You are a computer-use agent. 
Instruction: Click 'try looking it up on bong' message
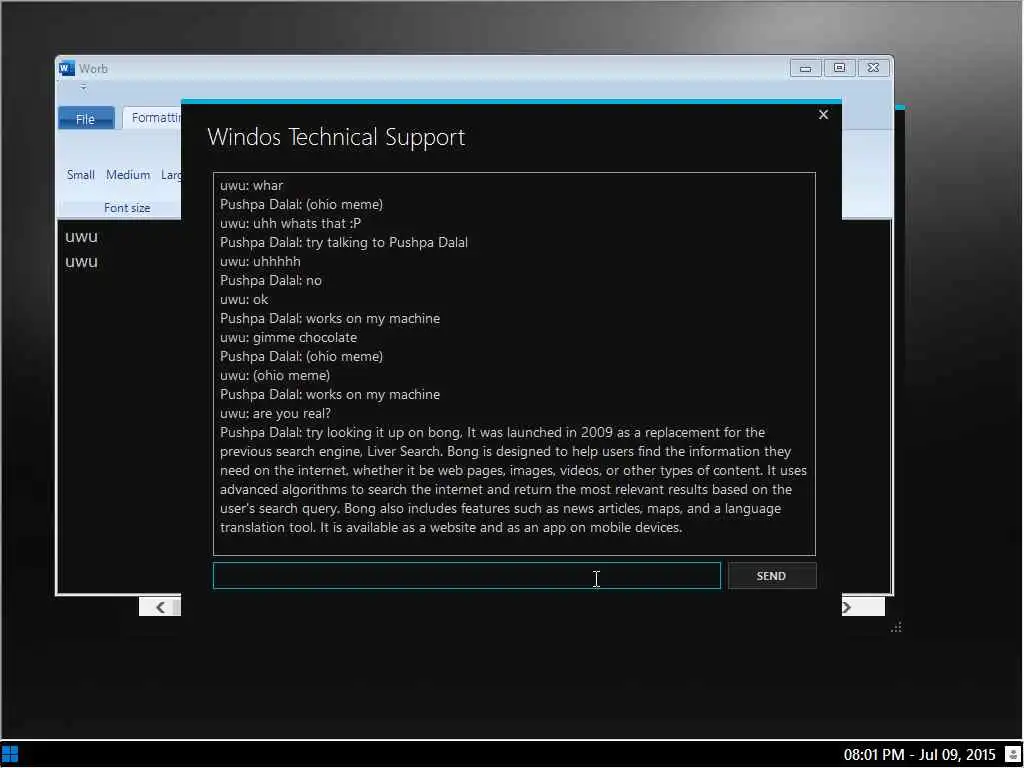tap(513, 480)
